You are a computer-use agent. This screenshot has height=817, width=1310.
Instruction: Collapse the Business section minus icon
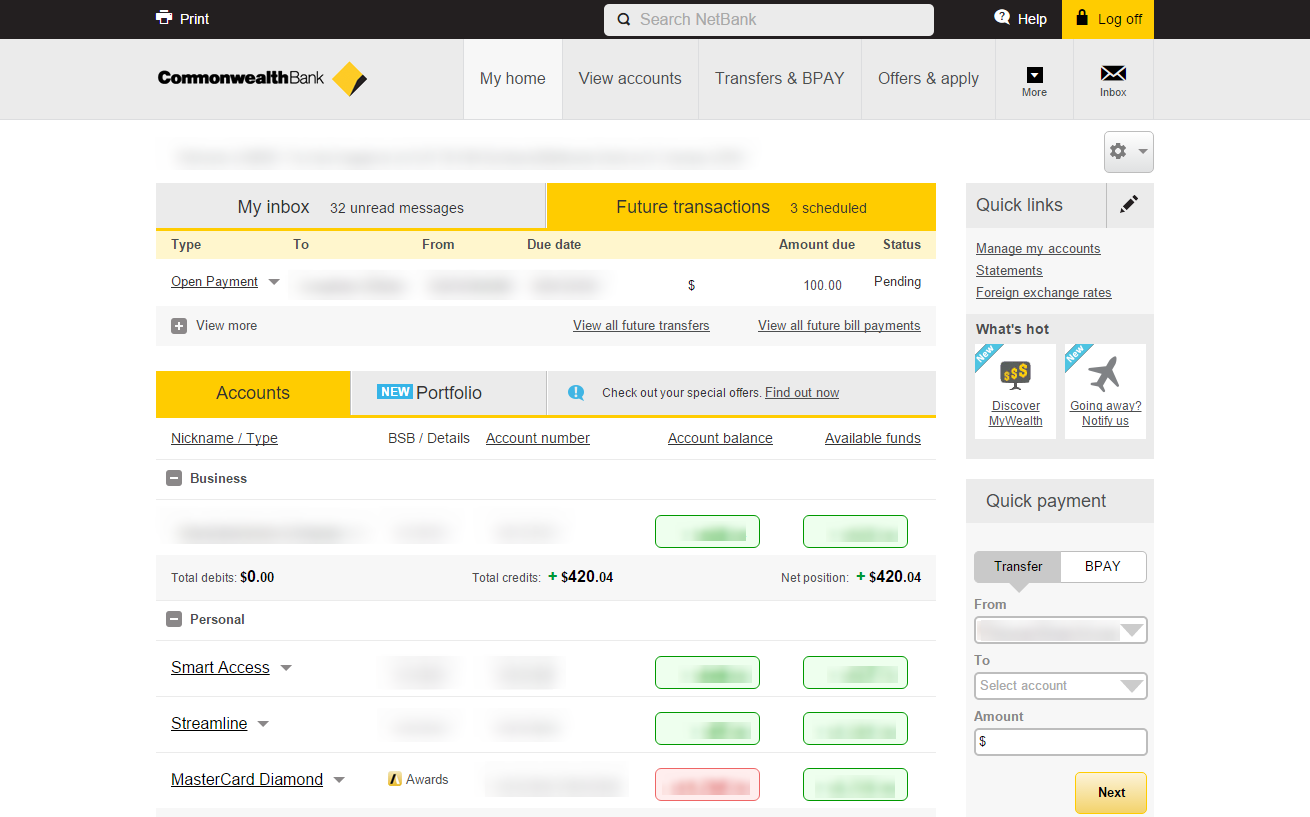coord(174,479)
